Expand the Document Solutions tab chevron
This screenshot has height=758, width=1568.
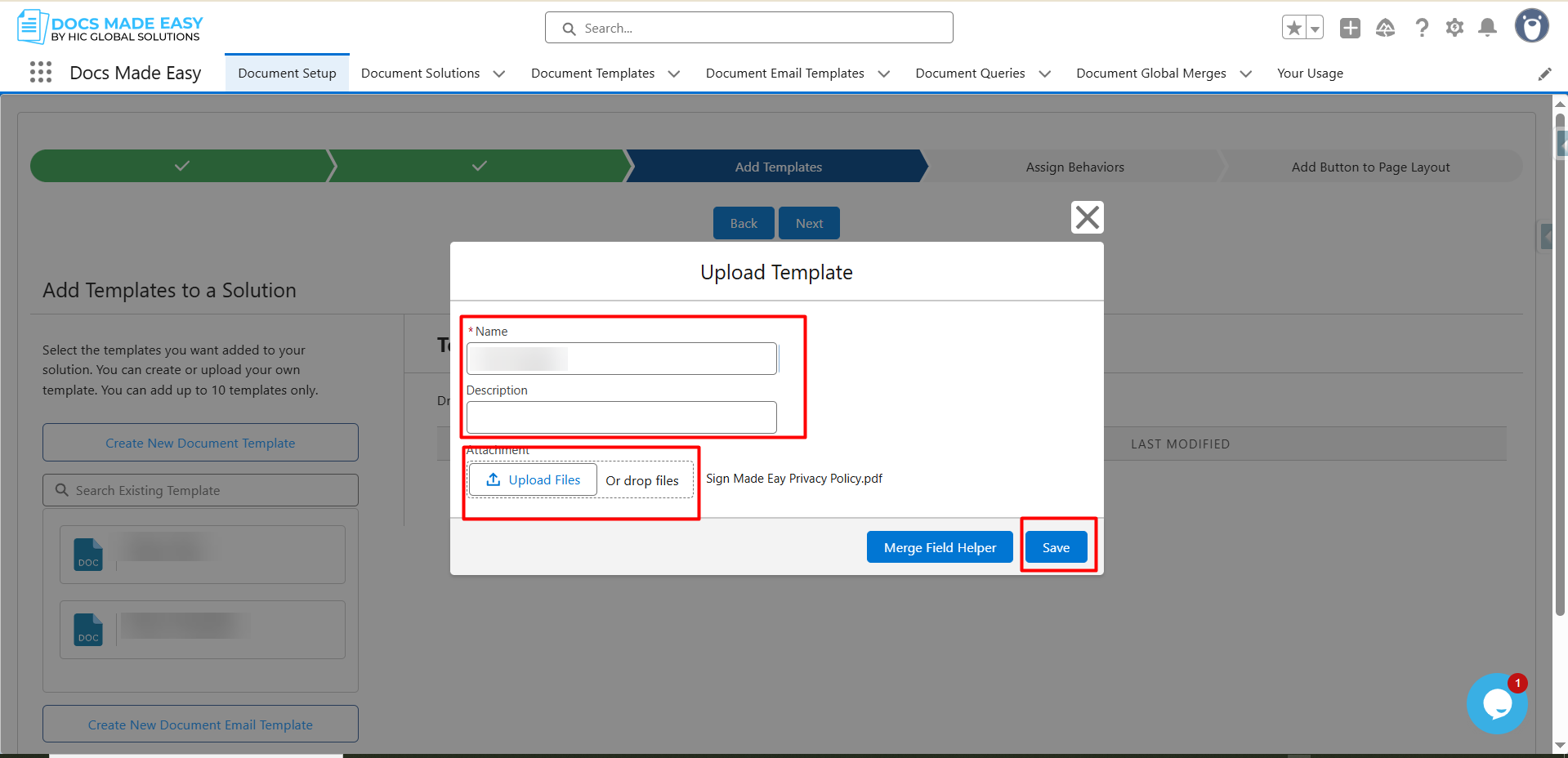499,74
